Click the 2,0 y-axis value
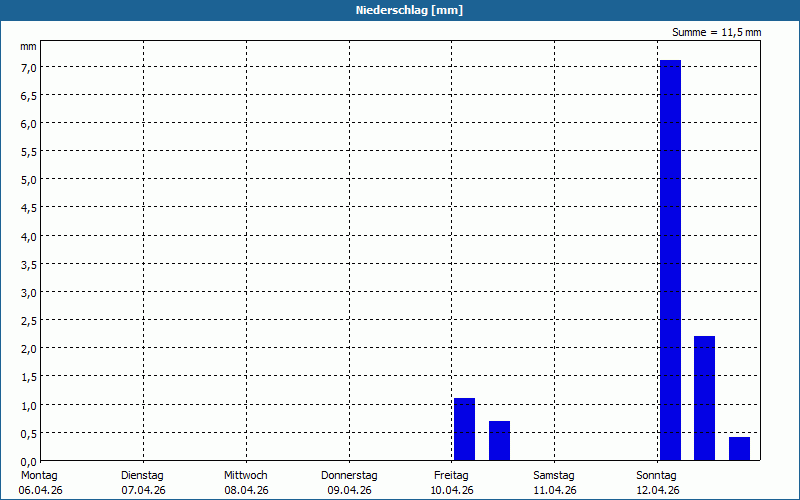Viewport: 800px width, 500px height. click(28, 349)
